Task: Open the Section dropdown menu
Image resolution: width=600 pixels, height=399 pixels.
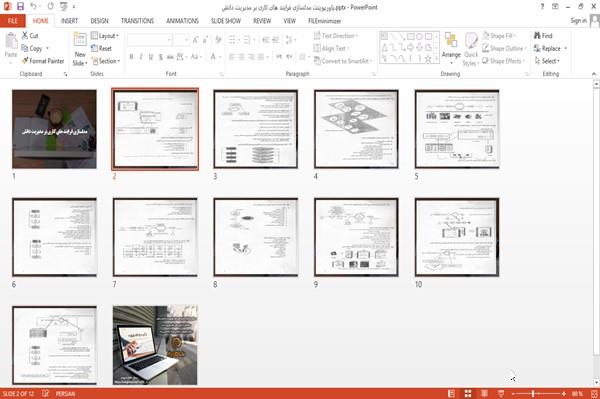Action: 106,61
